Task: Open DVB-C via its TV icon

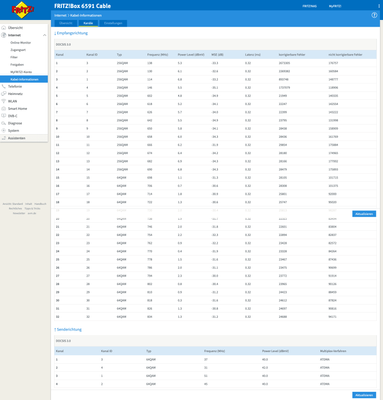Action: [4, 116]
